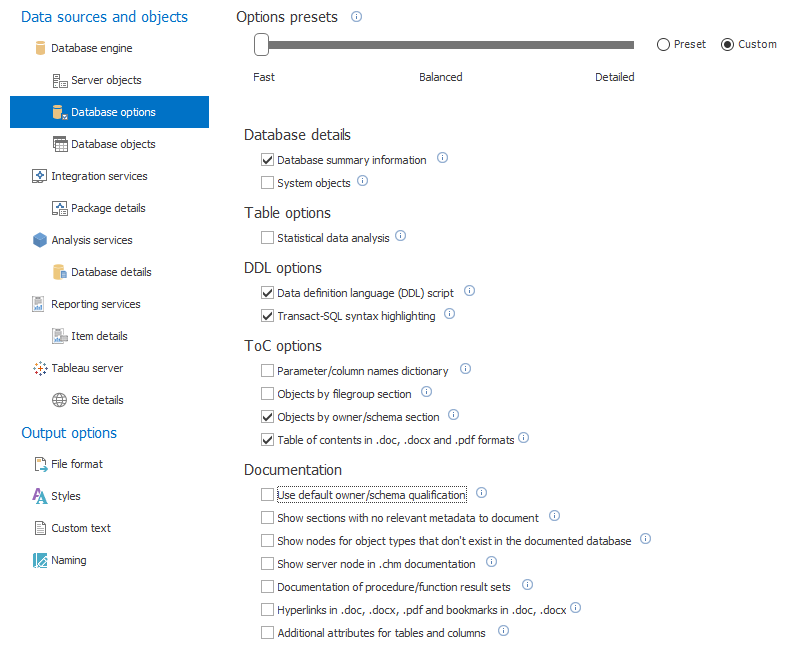
Task: Click the Naming icon in the sidebar
Action: (x=40, y=560)
